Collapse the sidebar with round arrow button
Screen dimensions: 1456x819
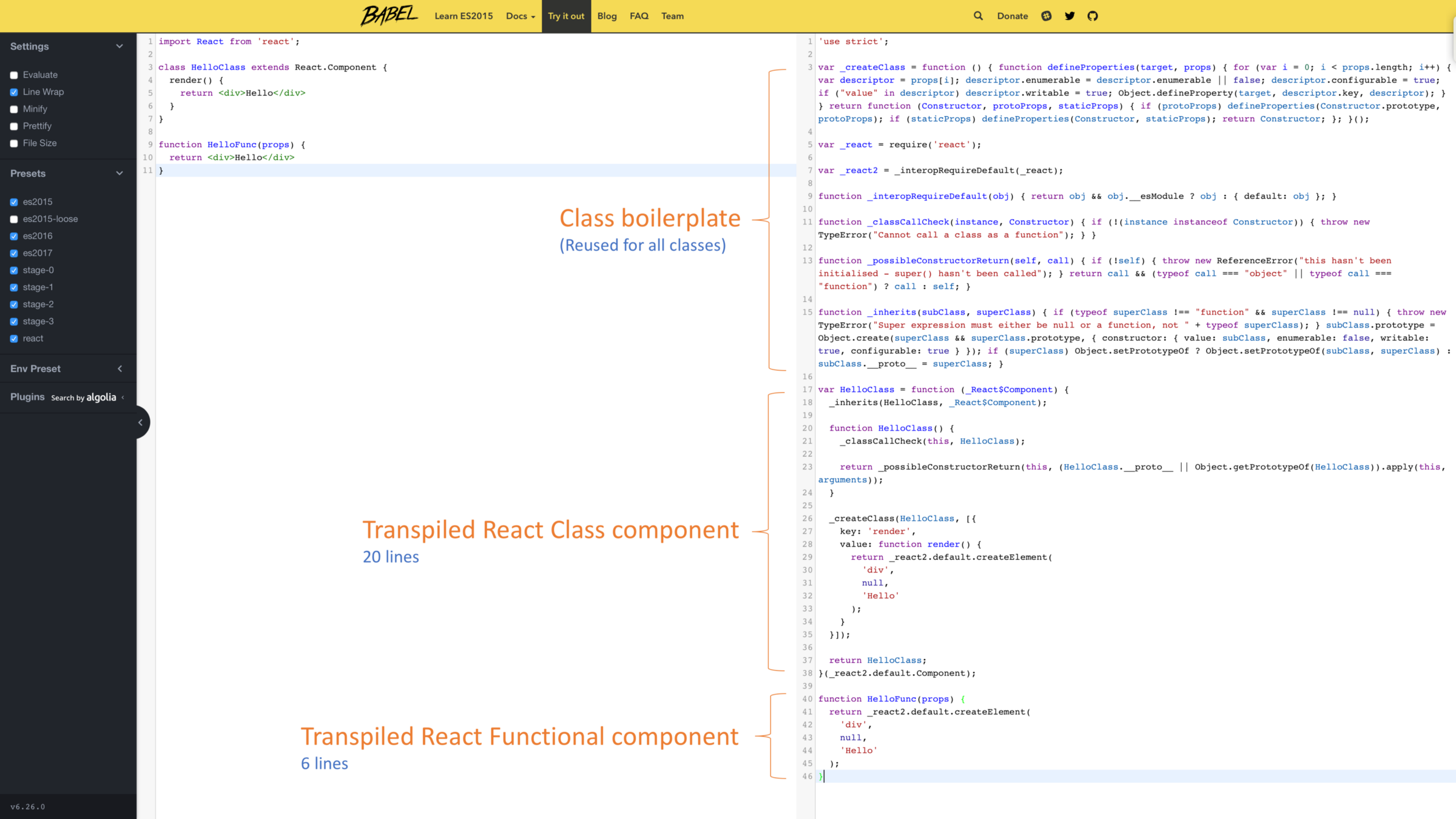click(141, 422)
